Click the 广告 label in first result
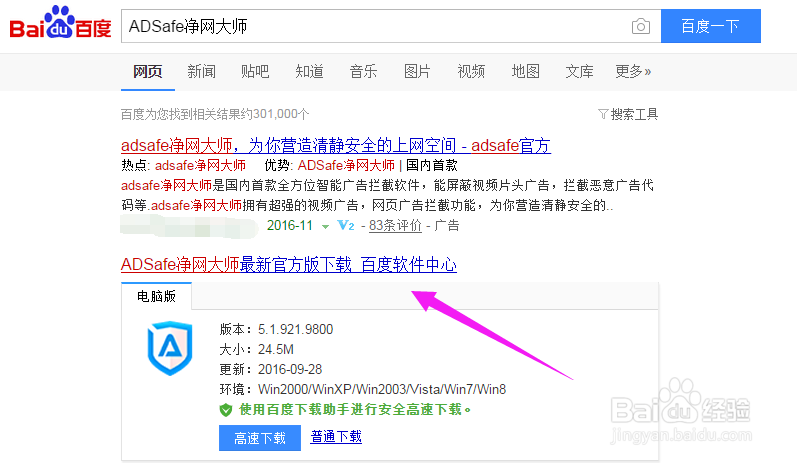 point(447,225)
